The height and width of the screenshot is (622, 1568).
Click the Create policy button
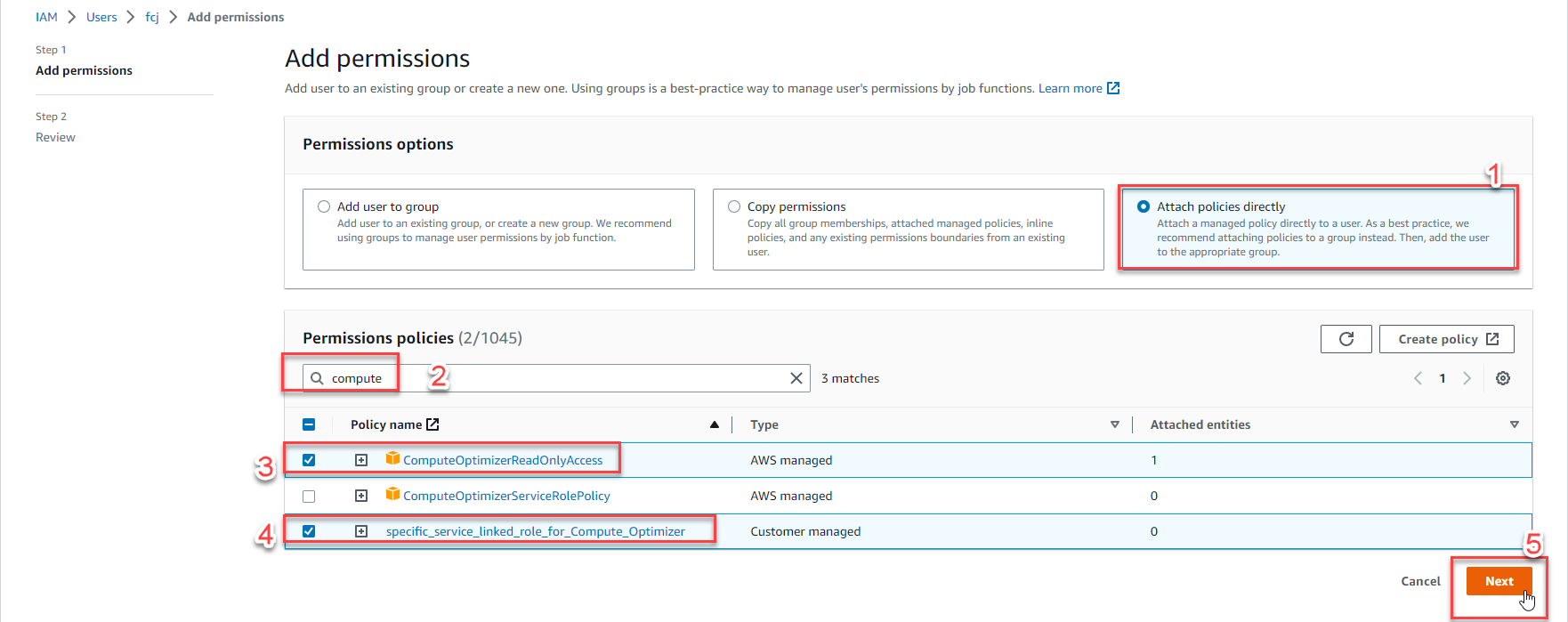coord(1447,339)
